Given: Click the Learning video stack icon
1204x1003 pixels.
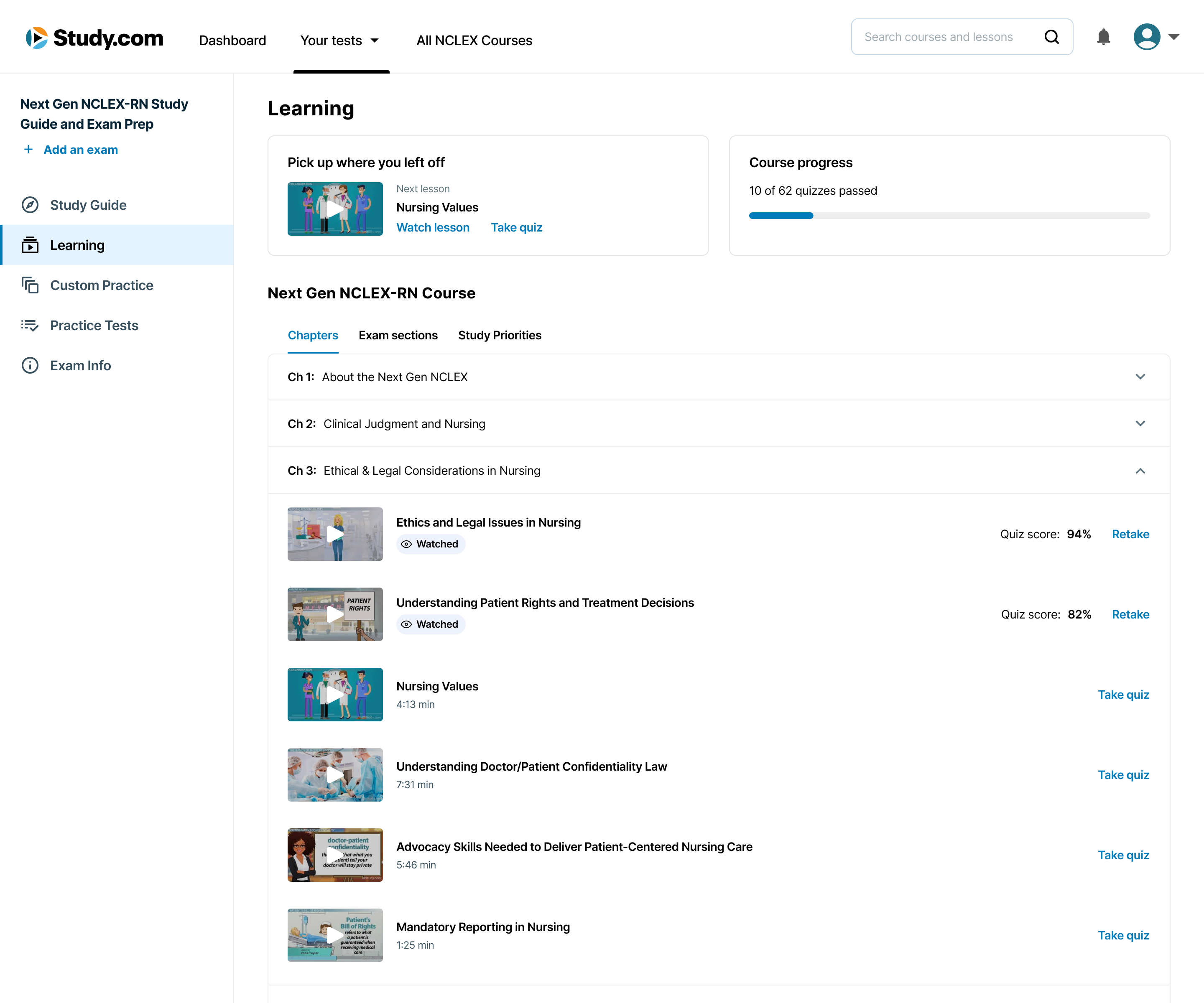Looking at the screenshot, I should click(x=30, y=245).
